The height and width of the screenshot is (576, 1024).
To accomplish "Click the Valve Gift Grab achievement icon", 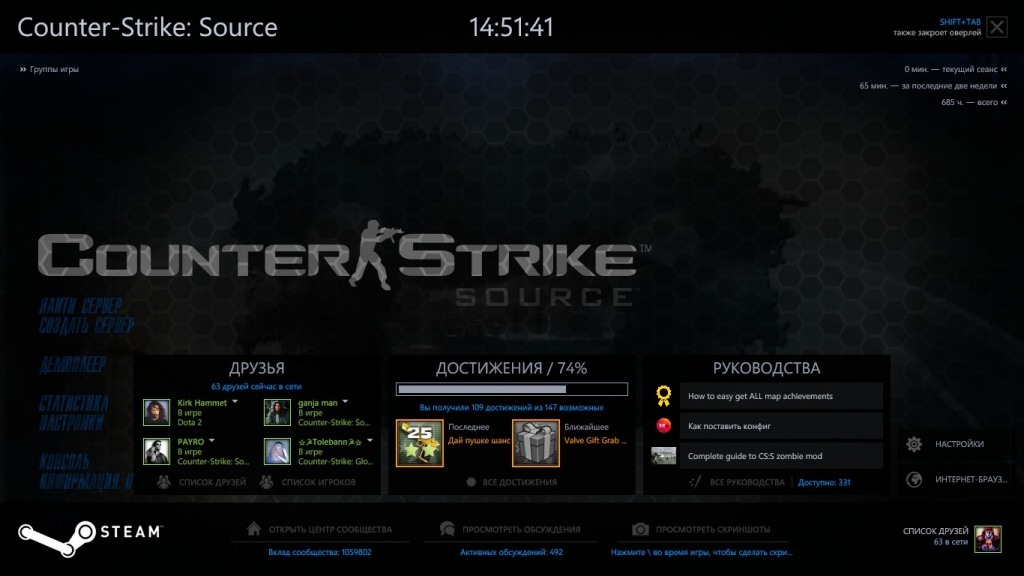I will coord(536,443).
